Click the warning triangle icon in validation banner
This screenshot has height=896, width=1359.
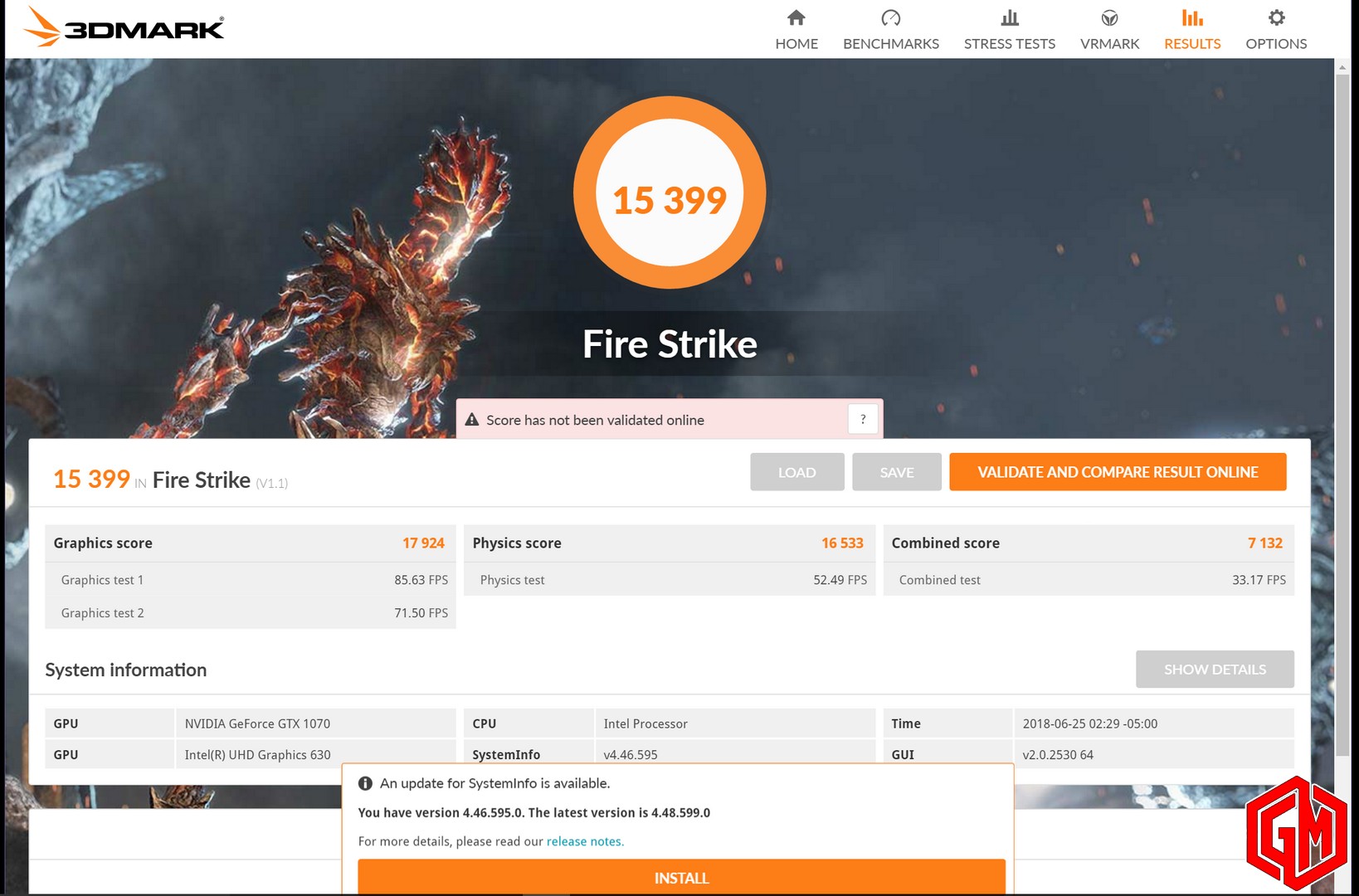(x=472, y=420)
